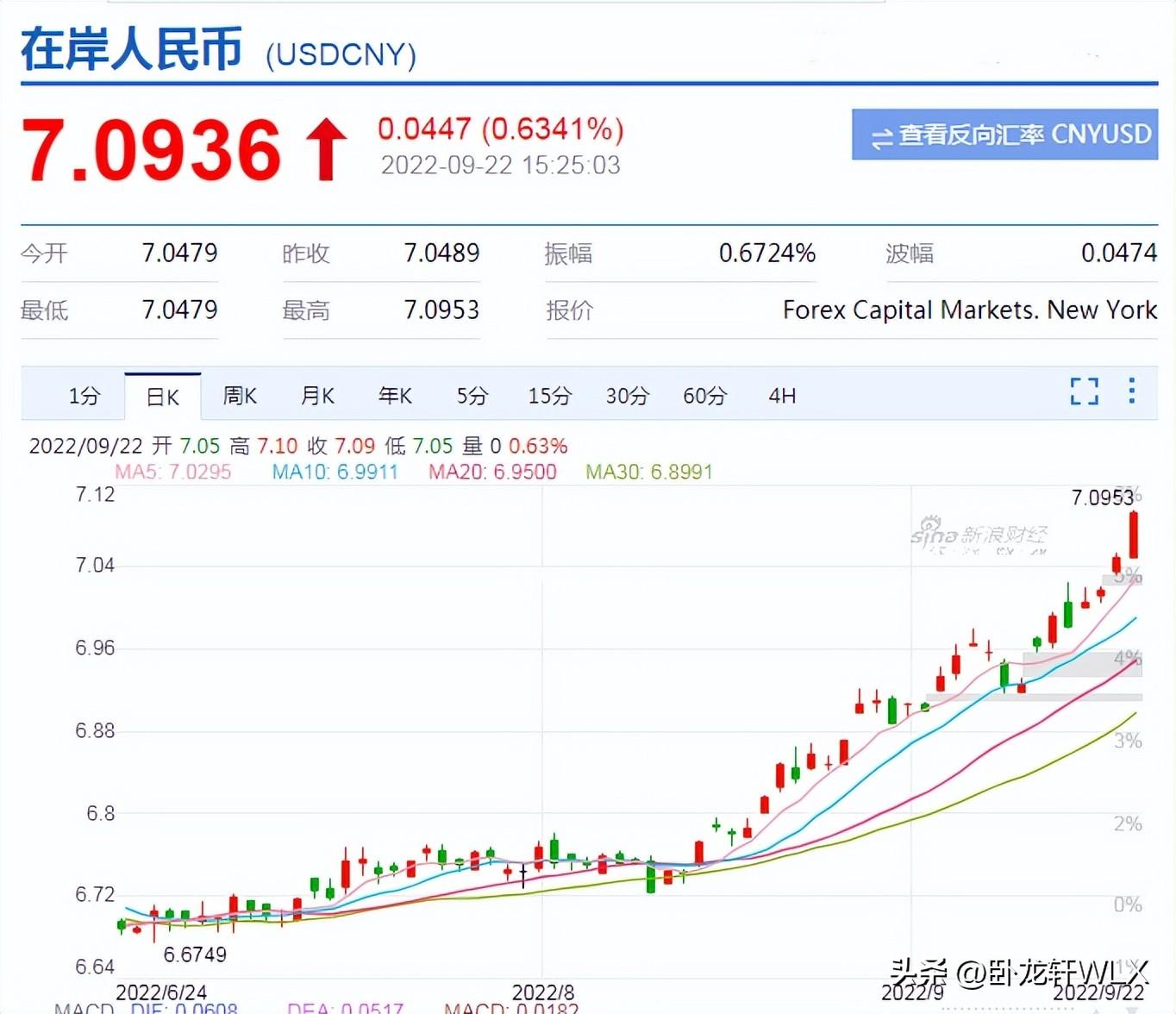Click the 最高 value 7.0953 in the table
This screenshot has width=1176, height=1014.
[x=441, y=310]
